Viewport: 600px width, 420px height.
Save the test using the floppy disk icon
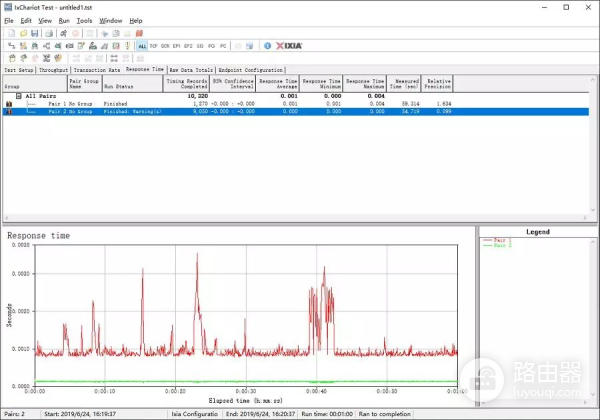click(33, 33)
